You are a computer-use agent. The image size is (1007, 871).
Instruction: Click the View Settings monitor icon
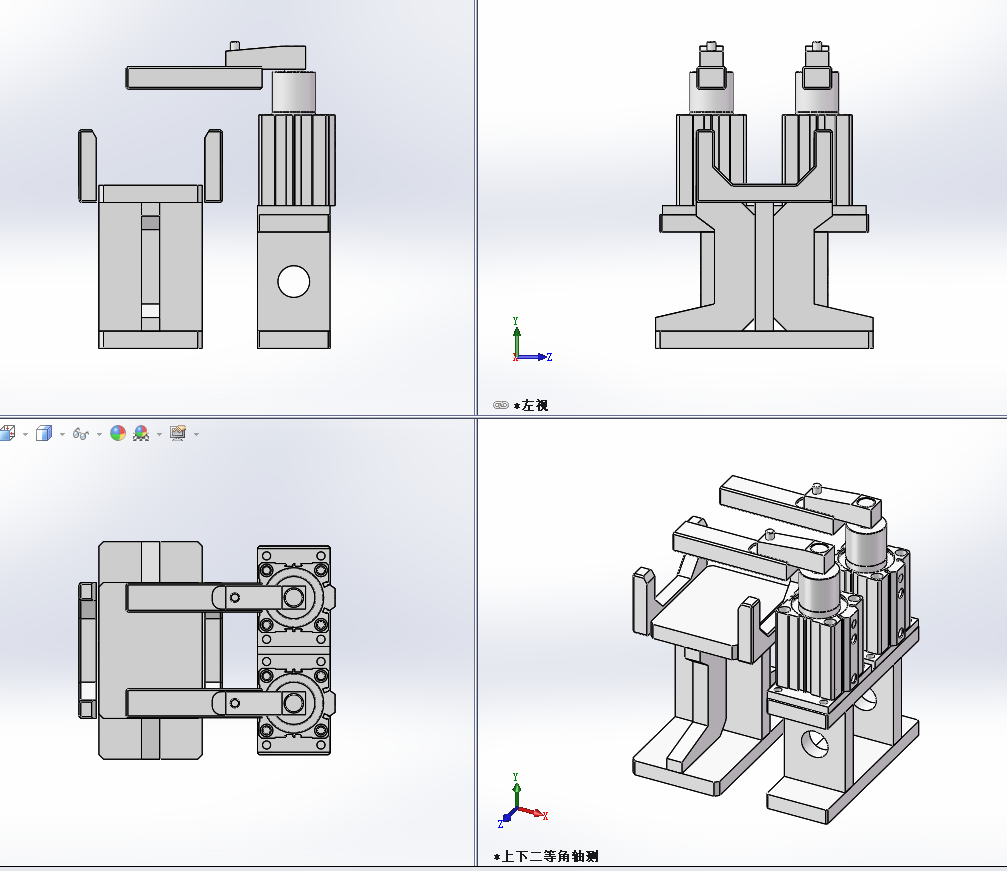pos(178,434)
